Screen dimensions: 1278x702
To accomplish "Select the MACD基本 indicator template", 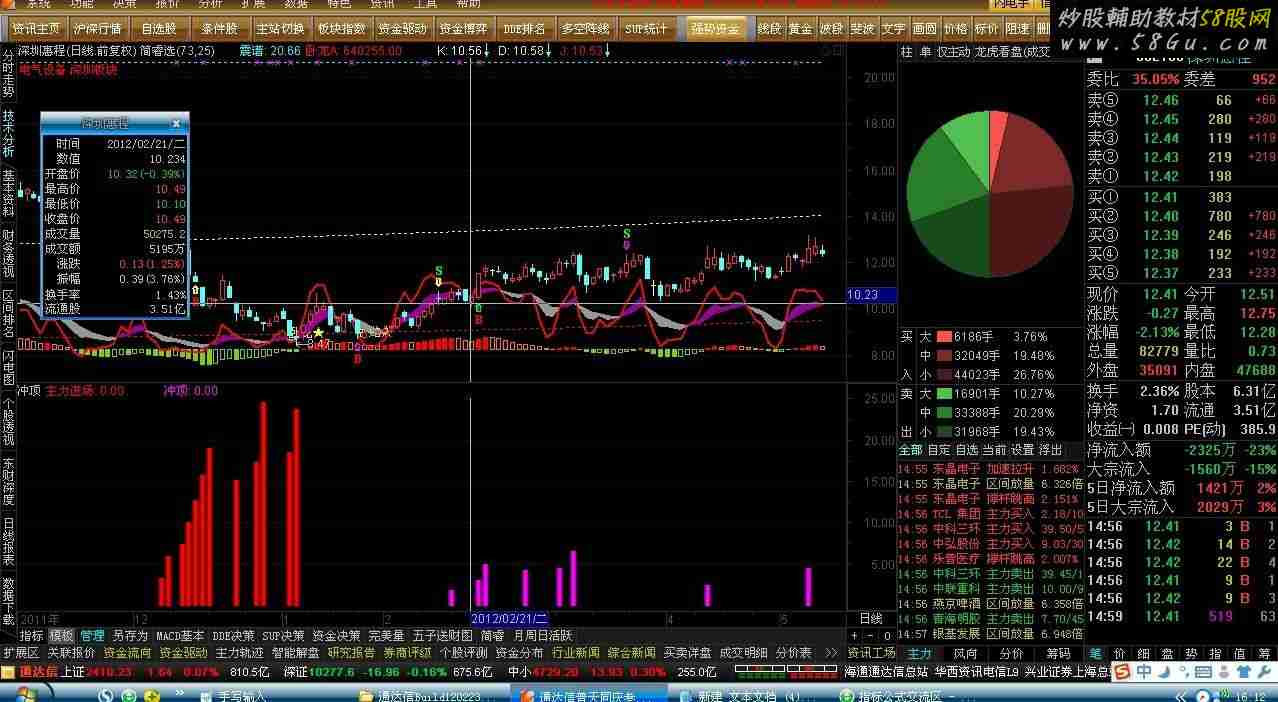I will point(180,636).
